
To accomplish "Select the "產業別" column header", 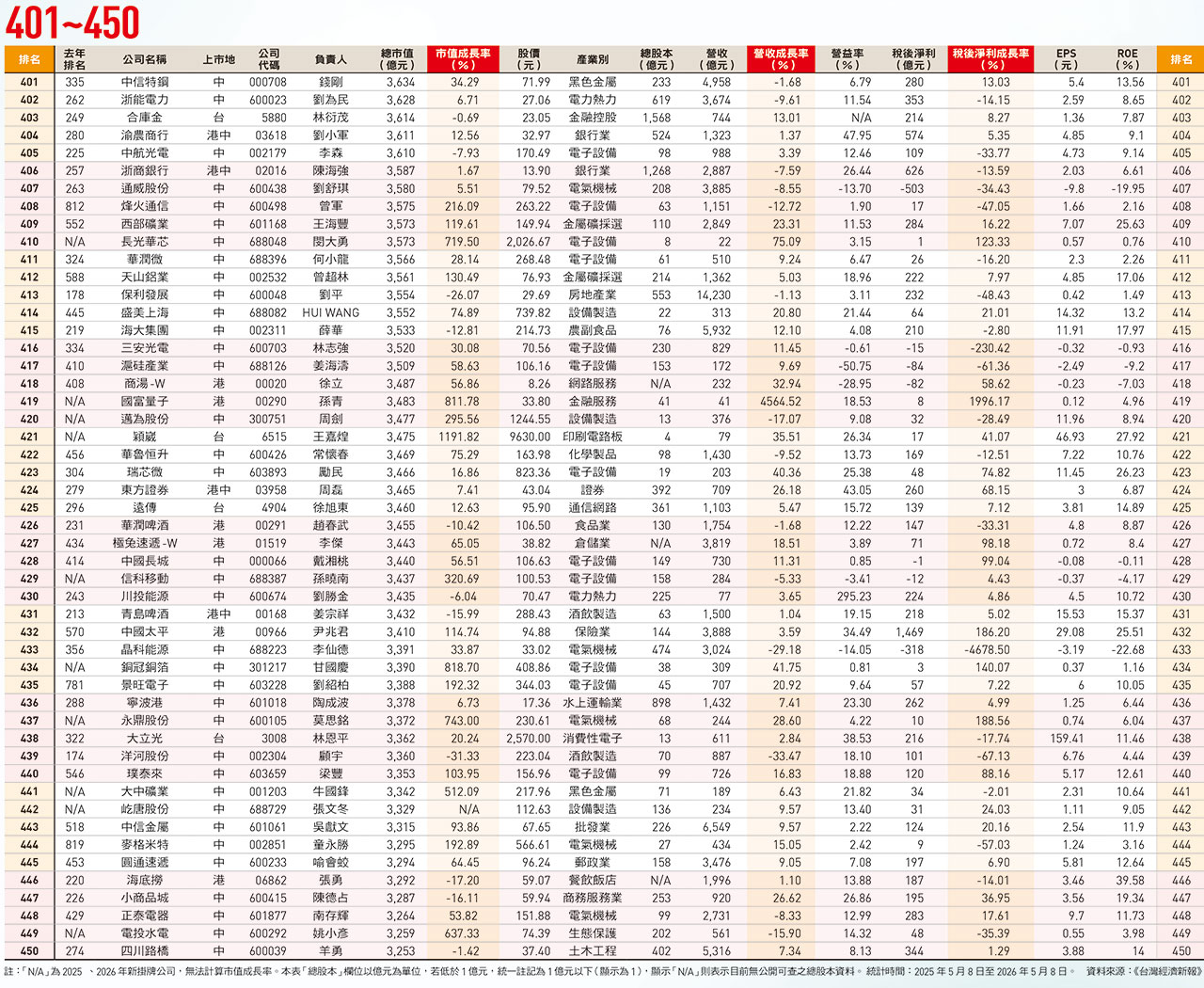I will 593,59.
